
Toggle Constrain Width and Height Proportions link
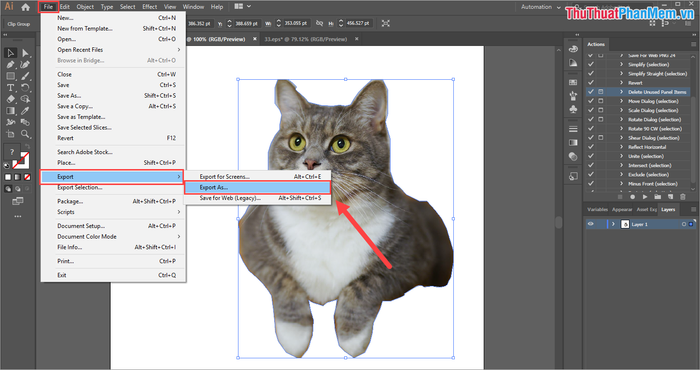(x=319, y=24)
